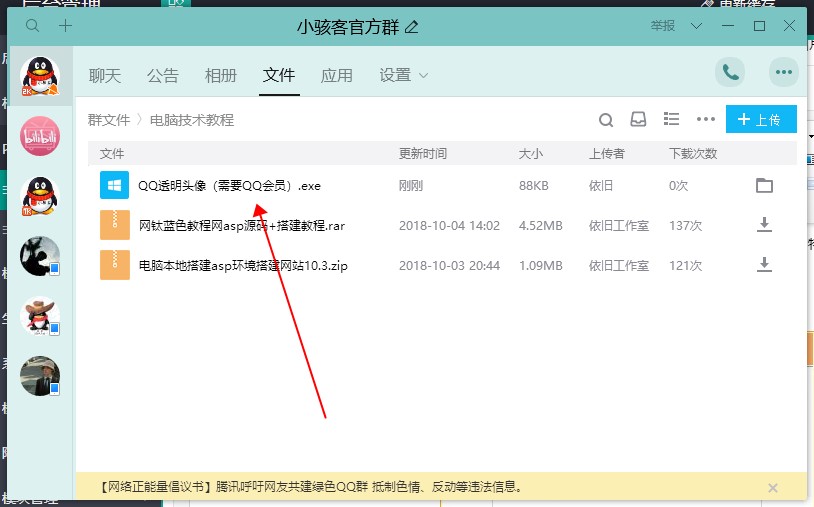The height and width of the screenshot is (507, 814).
Task: Download the 10.3.zip file
Action: (x=764, y=265)
